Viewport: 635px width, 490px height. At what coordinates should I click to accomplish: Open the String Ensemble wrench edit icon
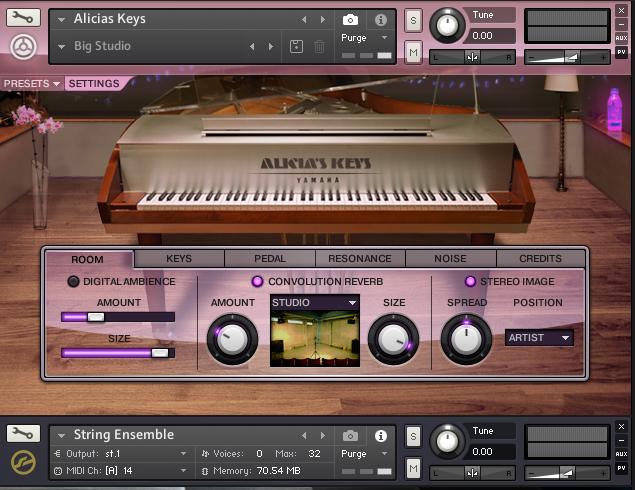(x=23, y=434)
